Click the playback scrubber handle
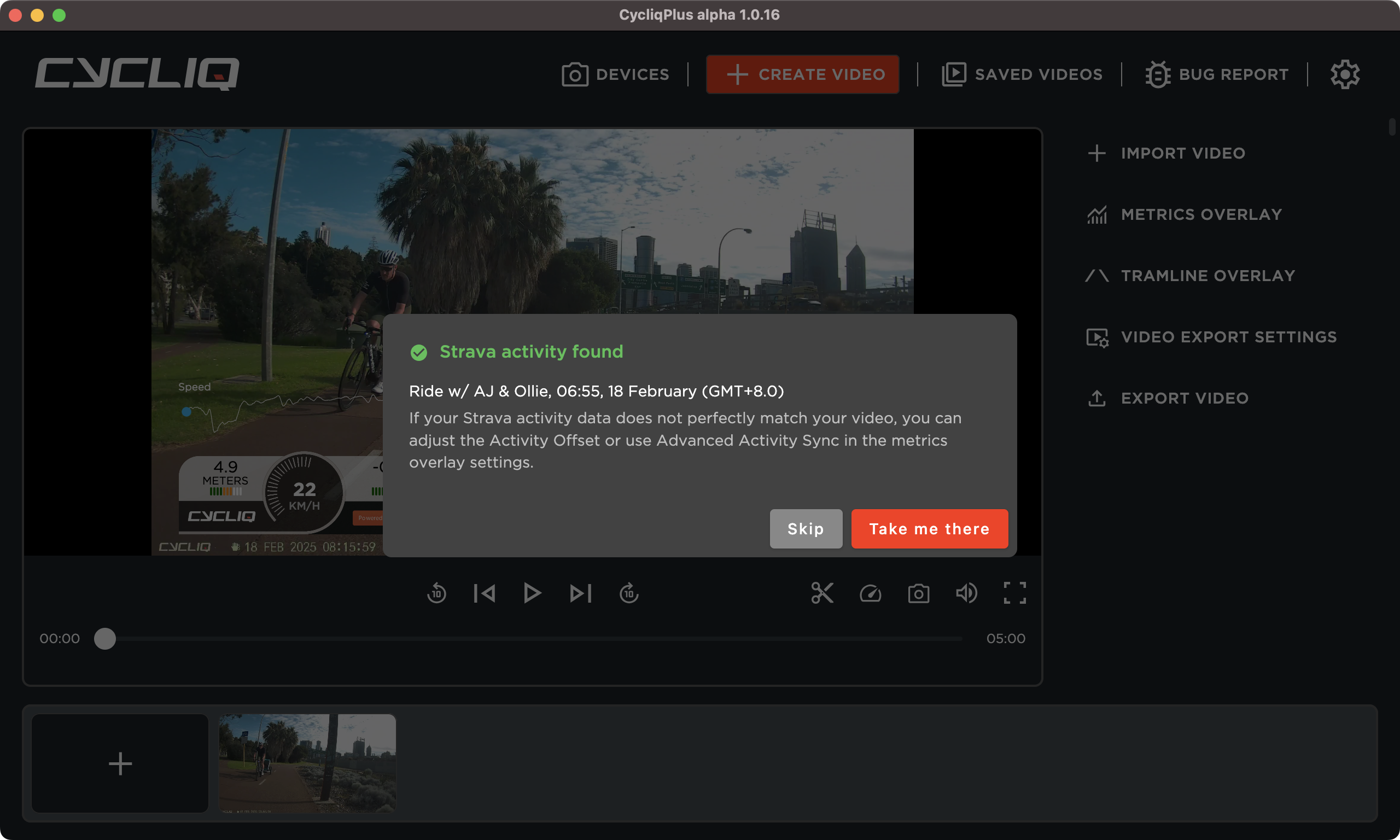 (104, 639)
